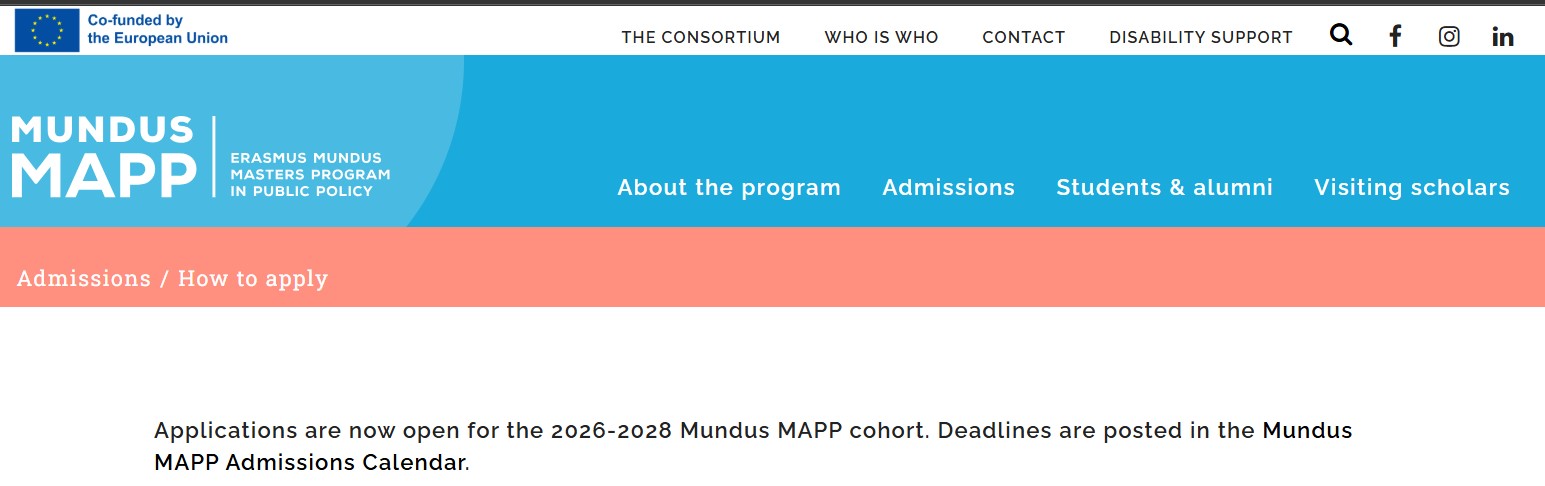Open the Visiting scholars menu
Viewport: 1545px width, 486px height.
(1411, 187)
